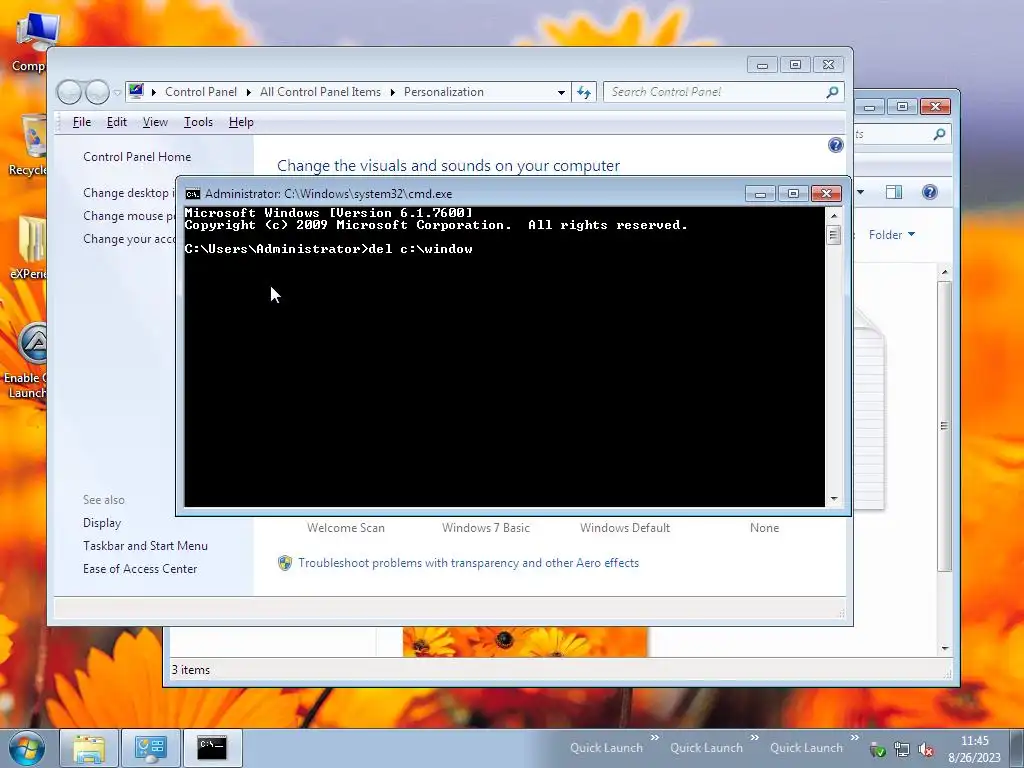Click Troubleshoot problems with transparency and Aero effects
Screen dimensions: 1024x768
pyautogui.click(x=468, y=563)
